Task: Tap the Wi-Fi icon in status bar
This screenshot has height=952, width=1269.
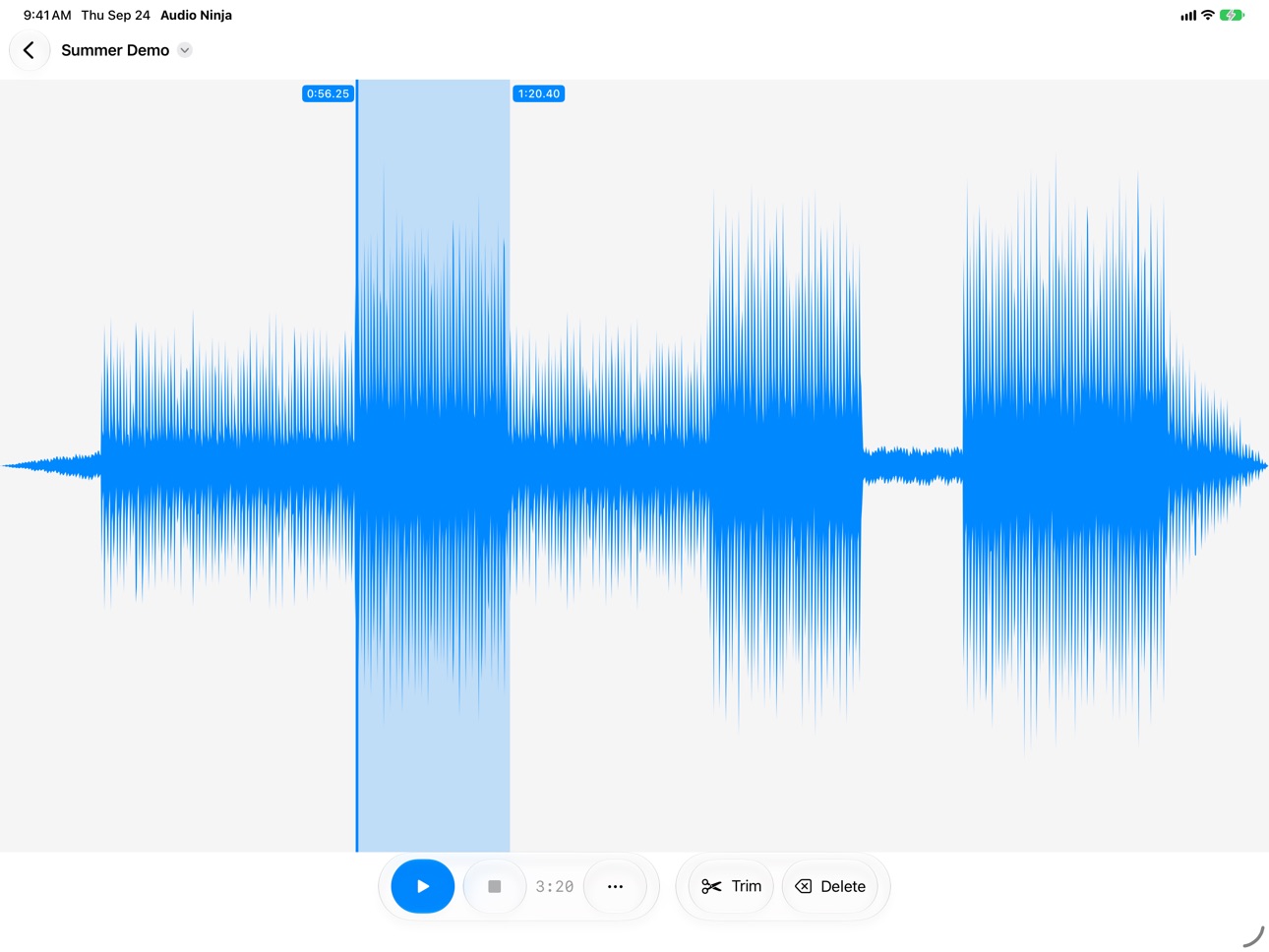Action: 1208,15
